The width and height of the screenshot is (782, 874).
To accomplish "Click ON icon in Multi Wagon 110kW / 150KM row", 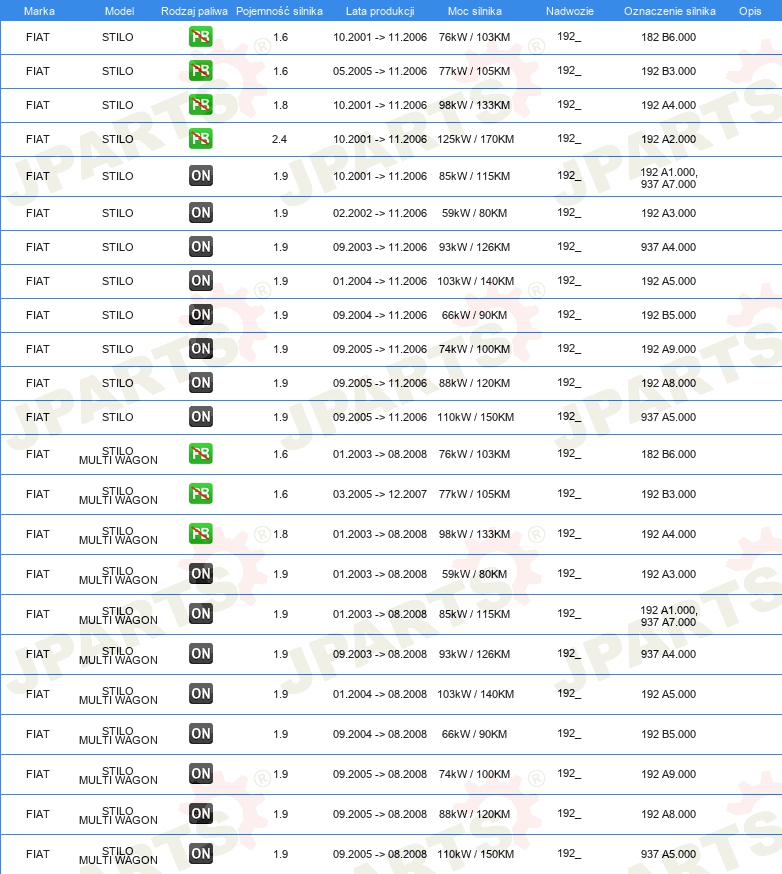I will (x=201, y=853).
